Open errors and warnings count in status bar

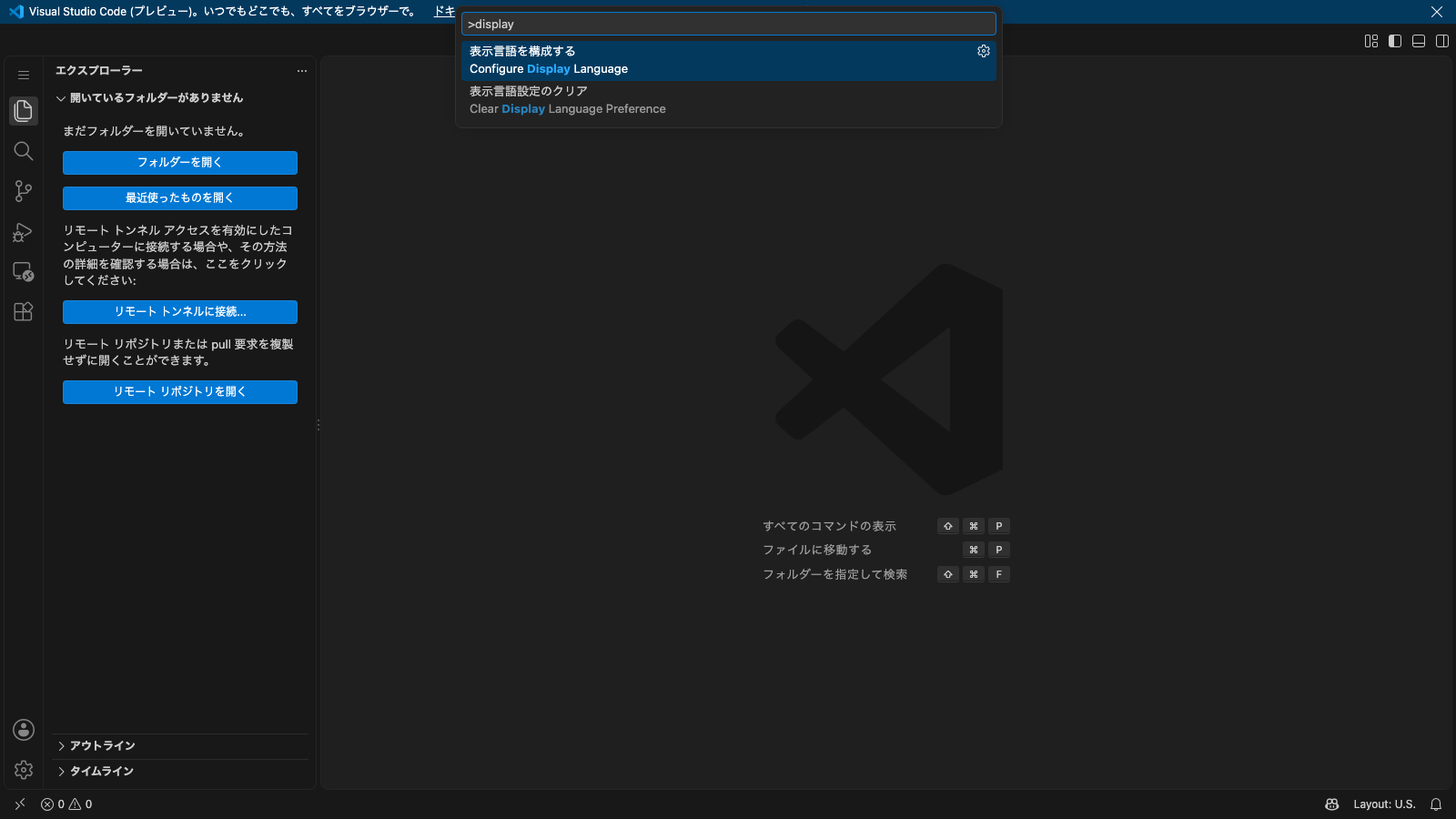tap(66, 804)
